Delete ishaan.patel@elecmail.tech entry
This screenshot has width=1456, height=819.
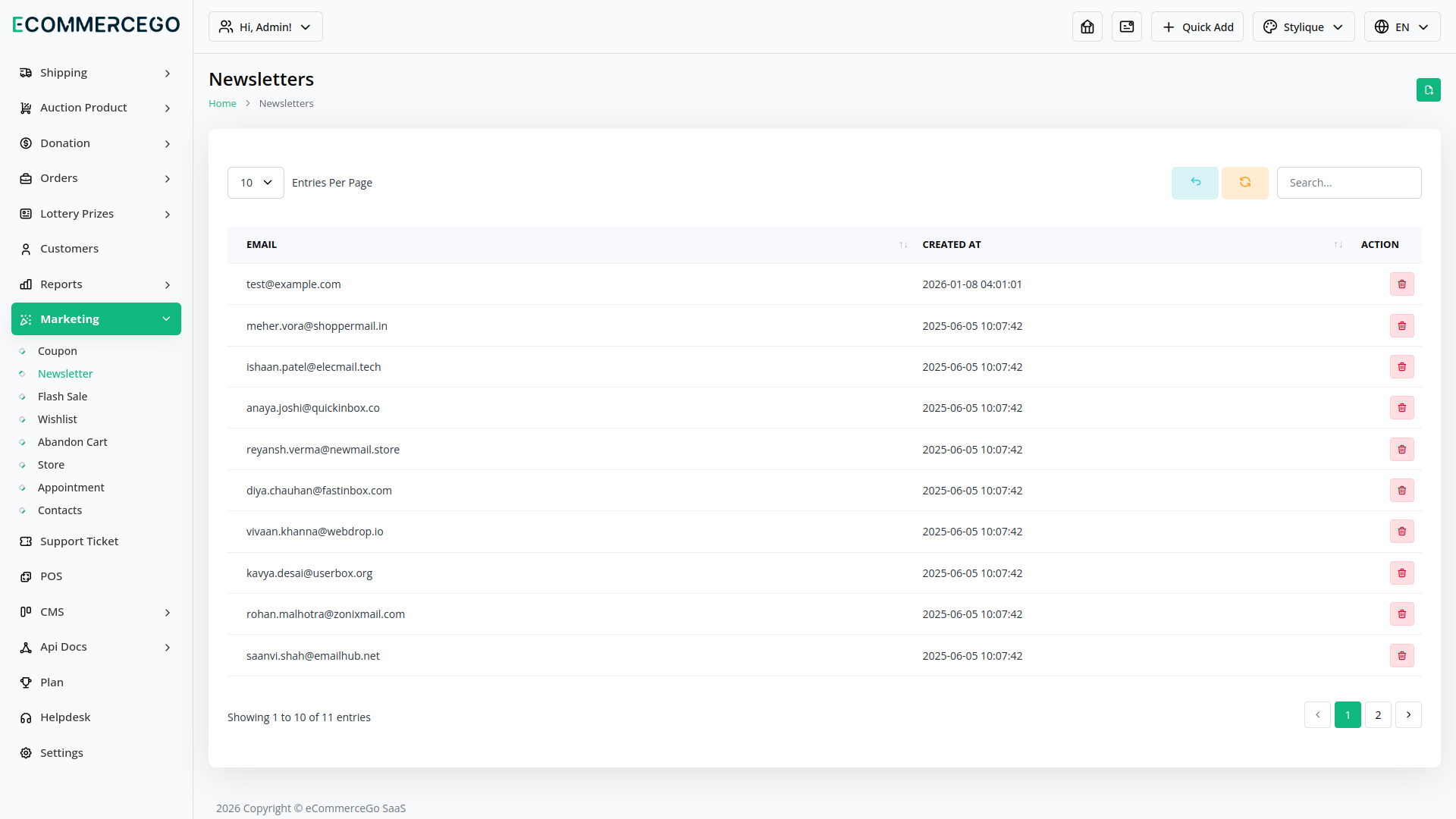(x=1401, y=367)
